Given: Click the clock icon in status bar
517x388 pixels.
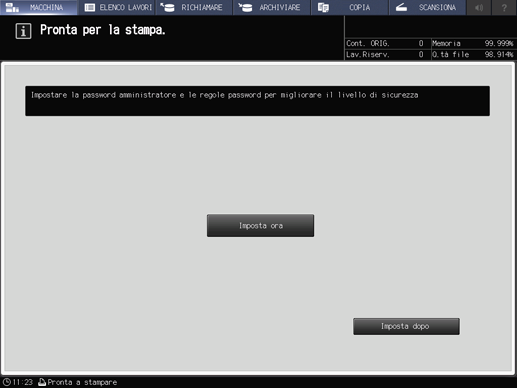Looking at the screenshot, I should coord(7,382).
